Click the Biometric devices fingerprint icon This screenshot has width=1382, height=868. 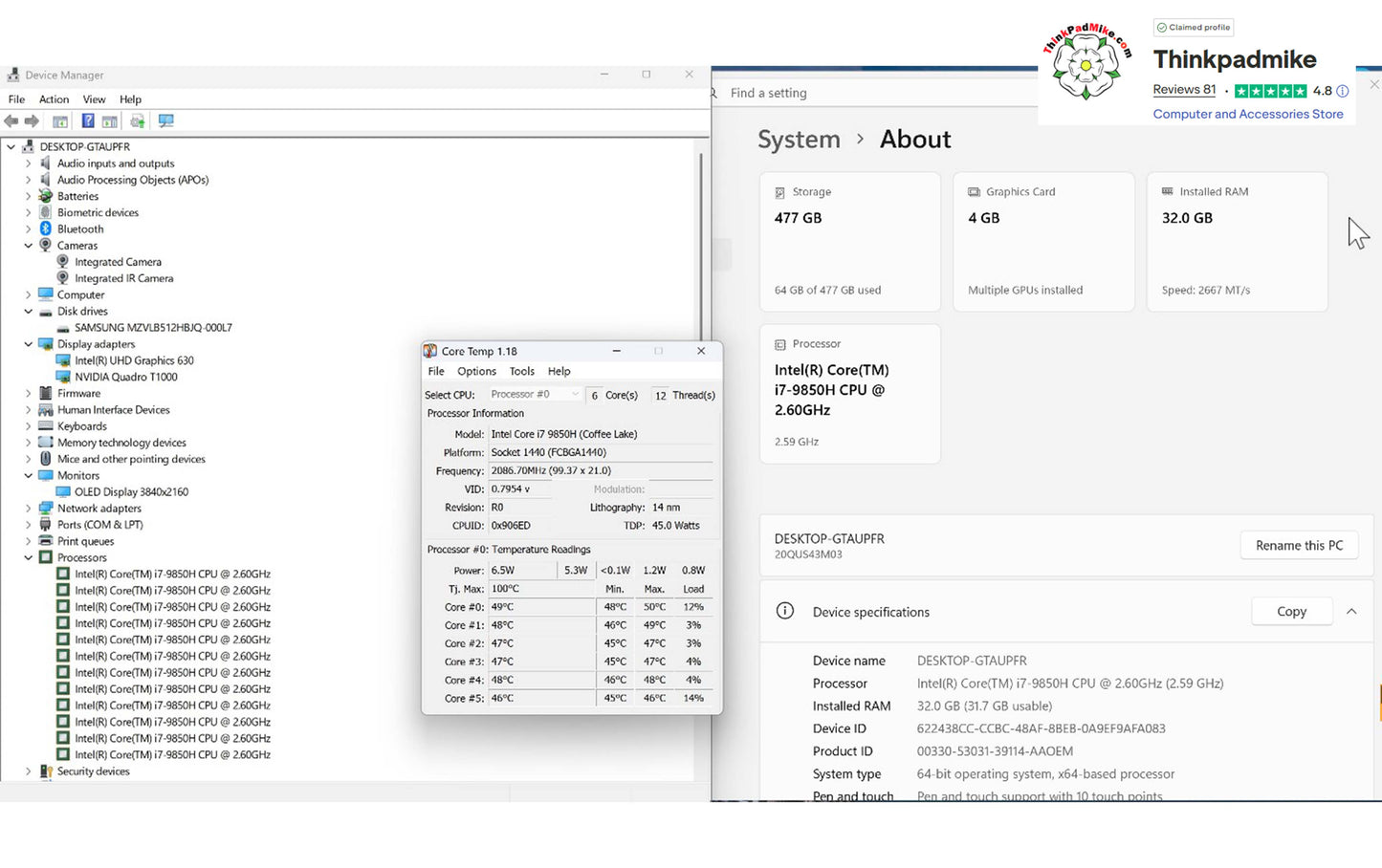coord(45,212)
